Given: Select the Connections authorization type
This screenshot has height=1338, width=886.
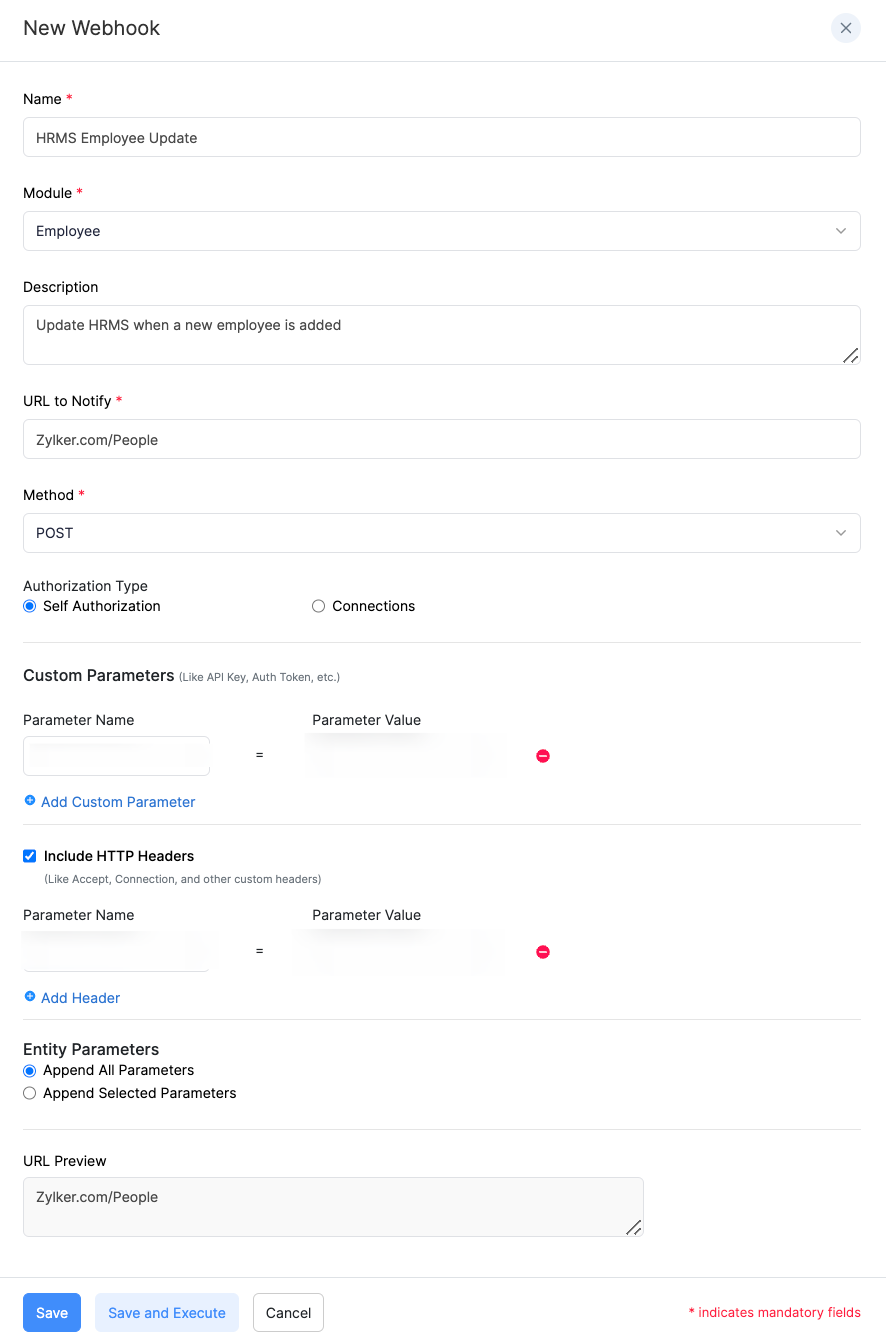Looking at the screenshot, I should pyautogui.click(x=317, y=605).
